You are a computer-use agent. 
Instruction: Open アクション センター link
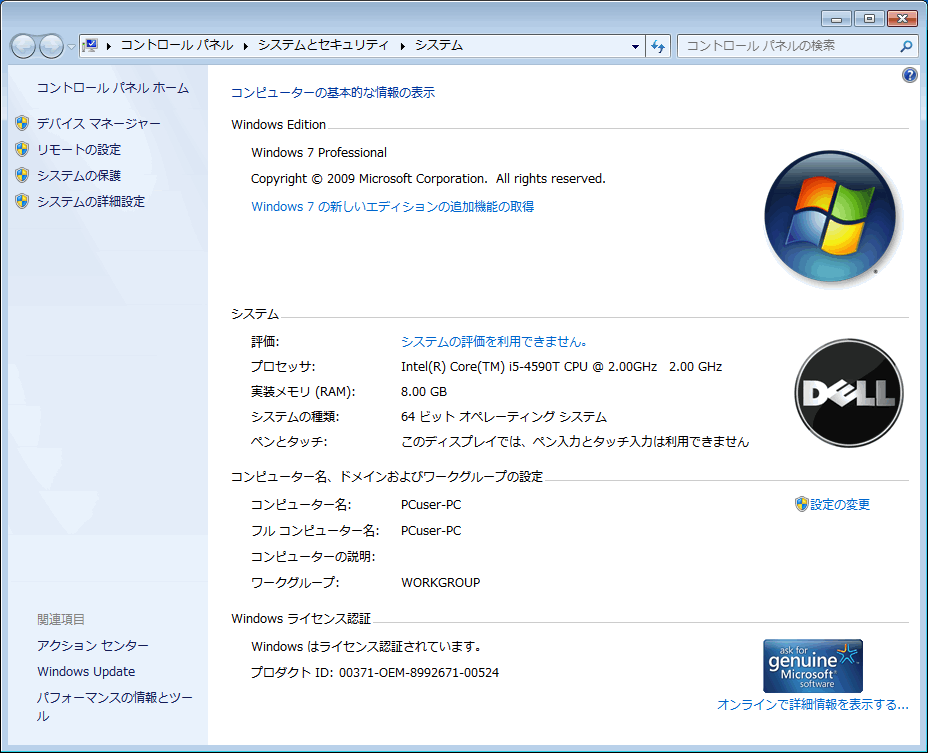click(x=93, y=646)
